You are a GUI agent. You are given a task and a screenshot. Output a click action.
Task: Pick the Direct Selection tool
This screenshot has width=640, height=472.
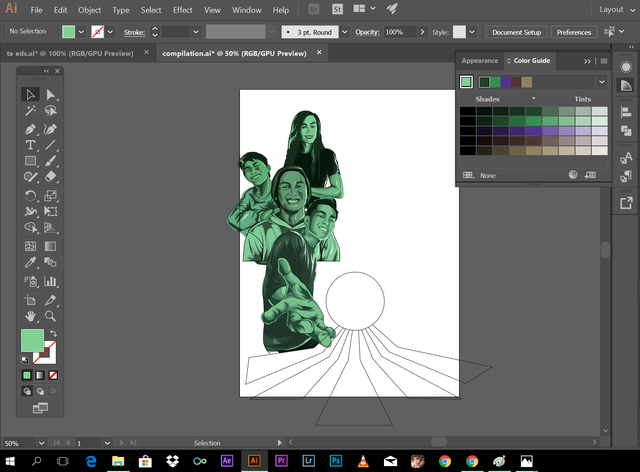pyautogui.click(x=50, y=94)
